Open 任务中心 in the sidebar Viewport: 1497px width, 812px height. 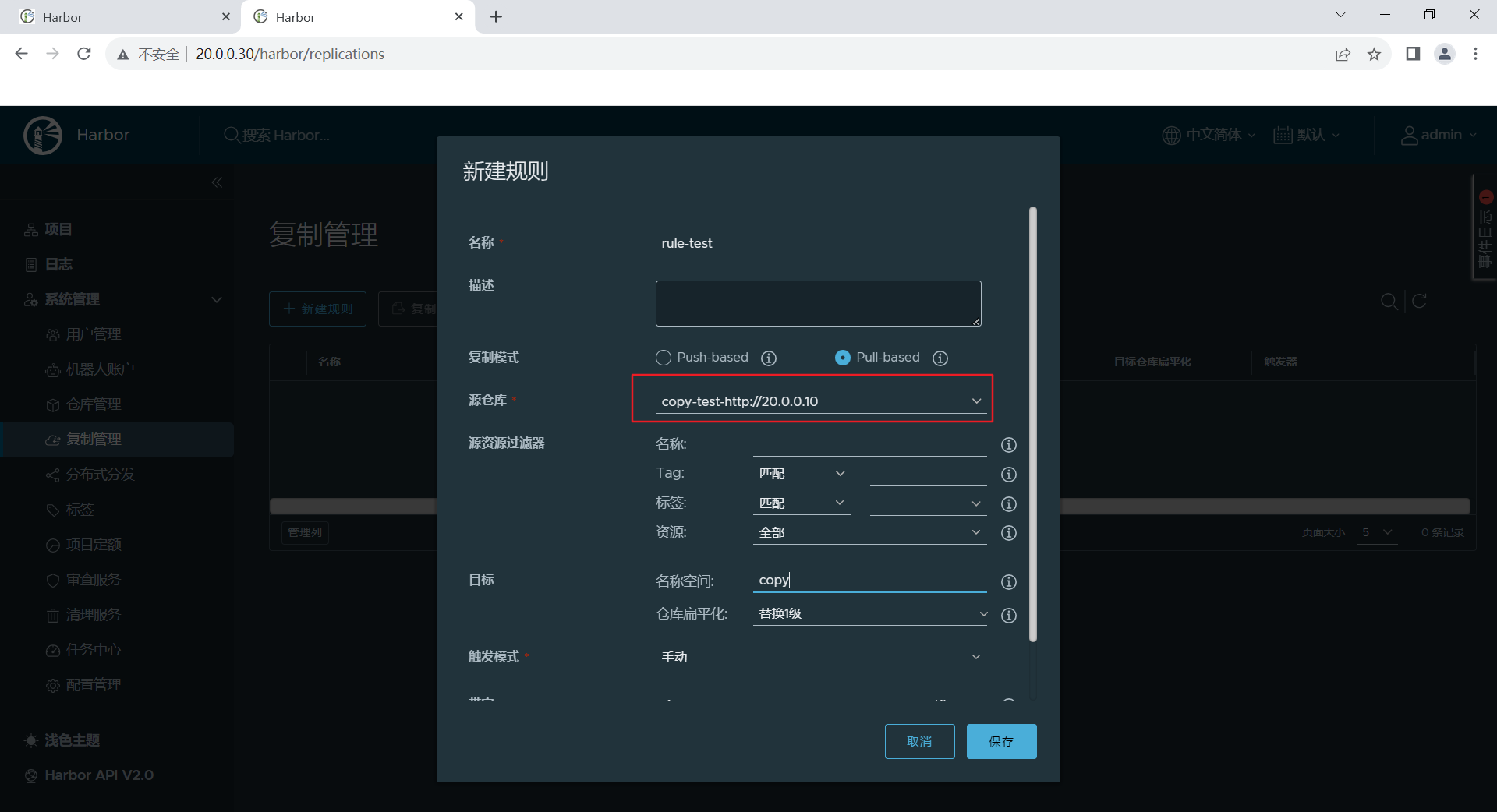point(94,650)
